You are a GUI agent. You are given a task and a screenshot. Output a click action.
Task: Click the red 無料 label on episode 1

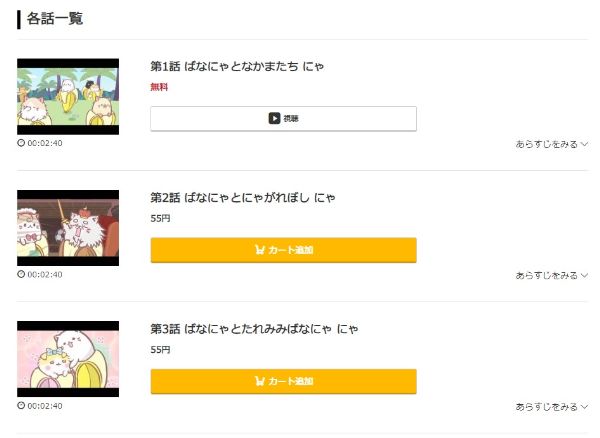tap(159, 87)
